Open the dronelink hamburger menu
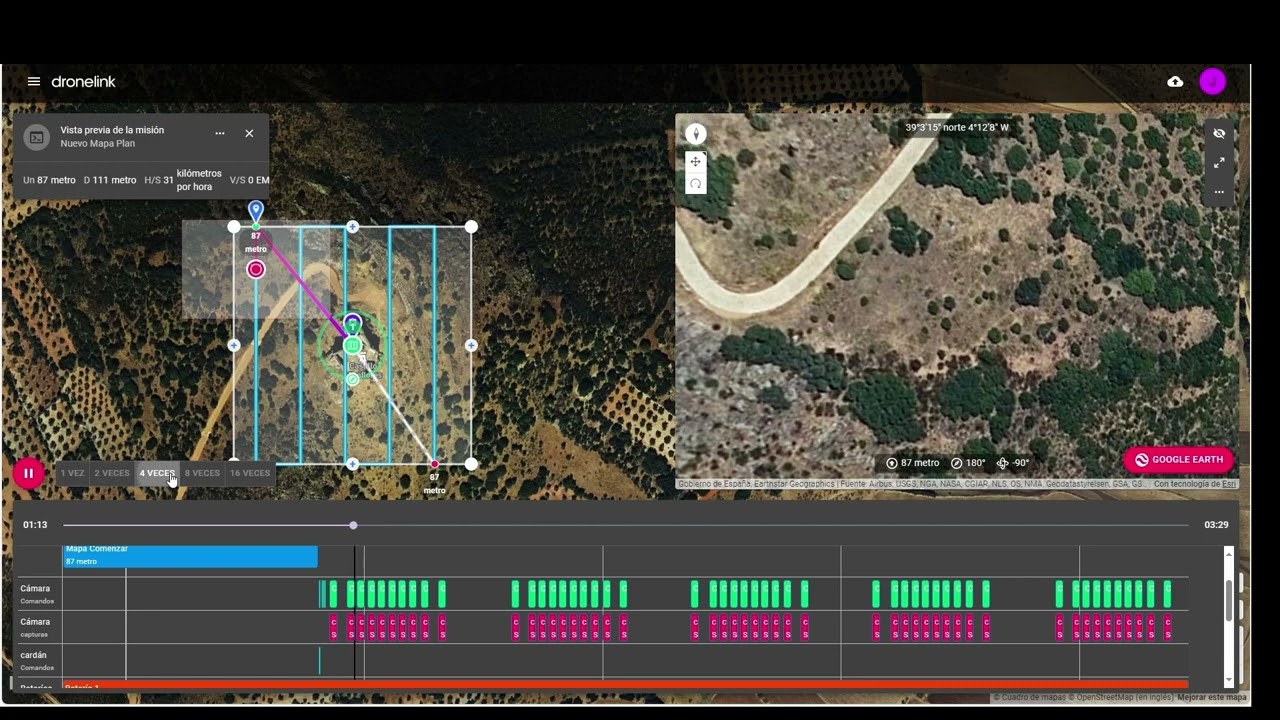Screen dimensions: 1280x720 point(34,82)
